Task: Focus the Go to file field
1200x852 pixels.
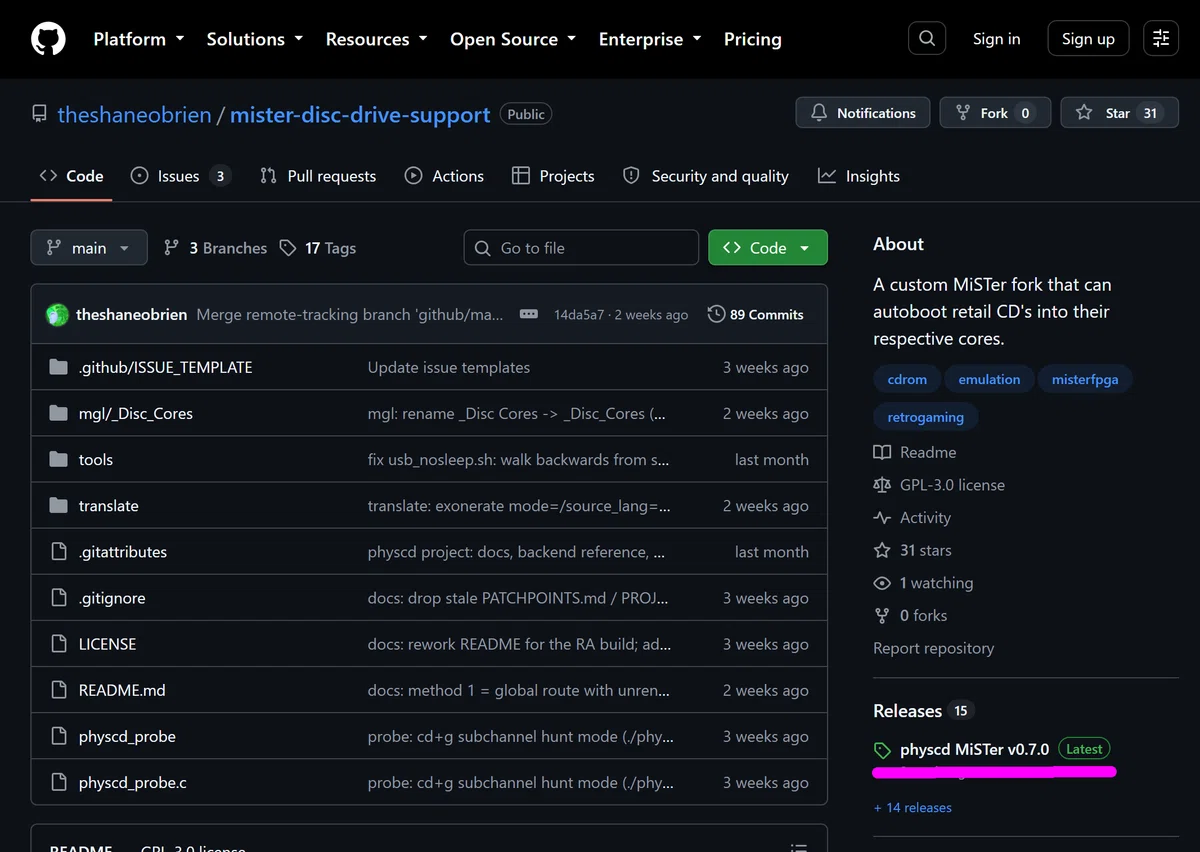Action: (x=581, y=247)
